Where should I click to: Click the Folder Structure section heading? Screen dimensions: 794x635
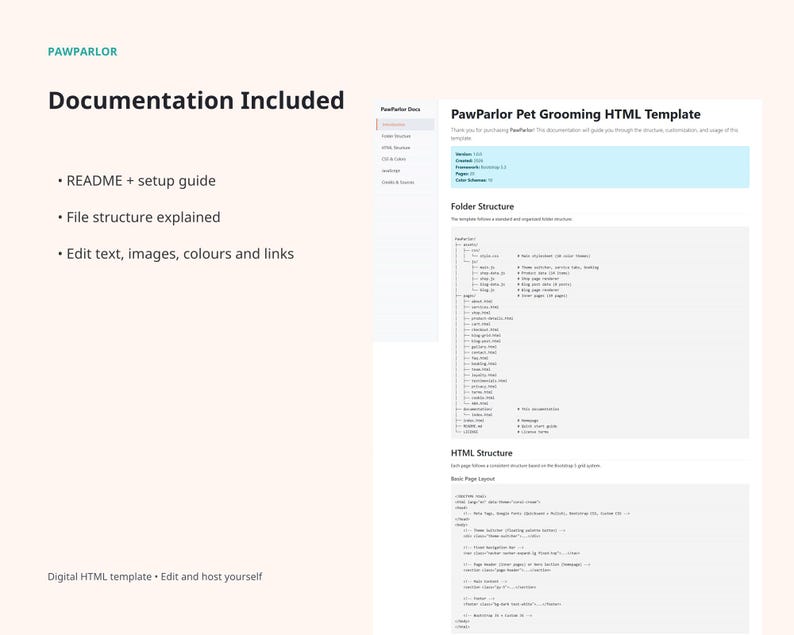coord(482,207)
